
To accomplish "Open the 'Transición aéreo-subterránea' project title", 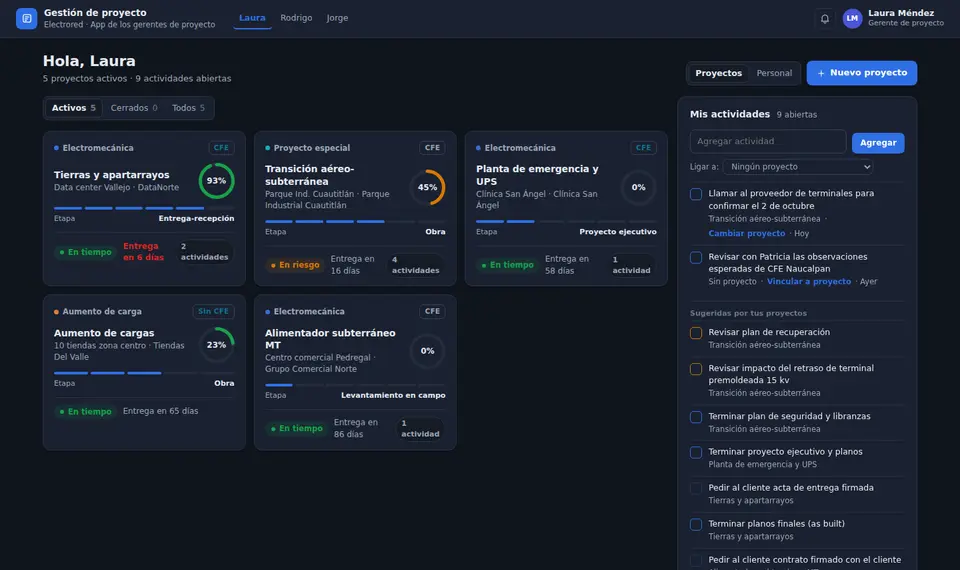I will 309,175.
